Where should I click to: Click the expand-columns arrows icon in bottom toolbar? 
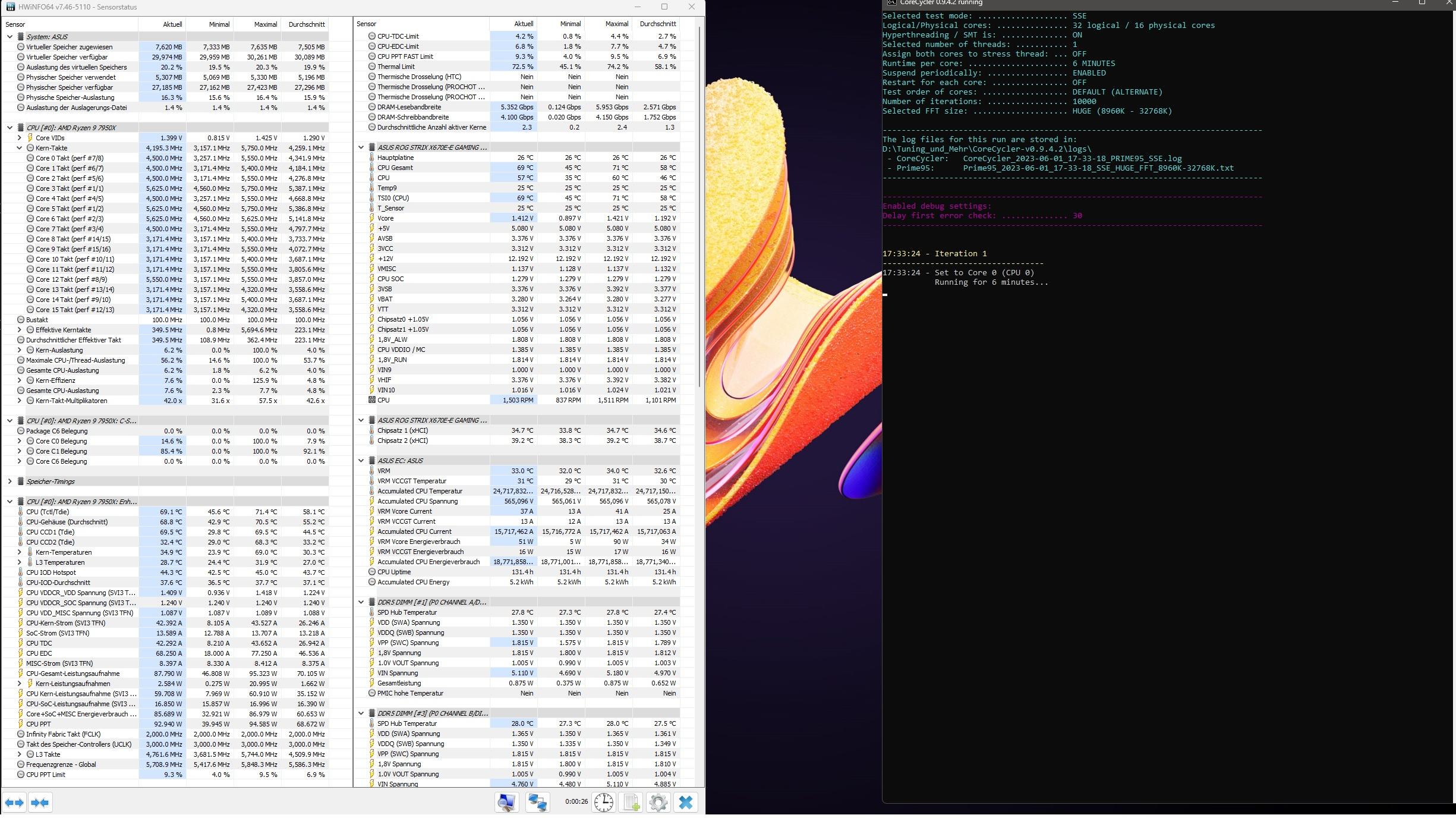pos(14,803)
